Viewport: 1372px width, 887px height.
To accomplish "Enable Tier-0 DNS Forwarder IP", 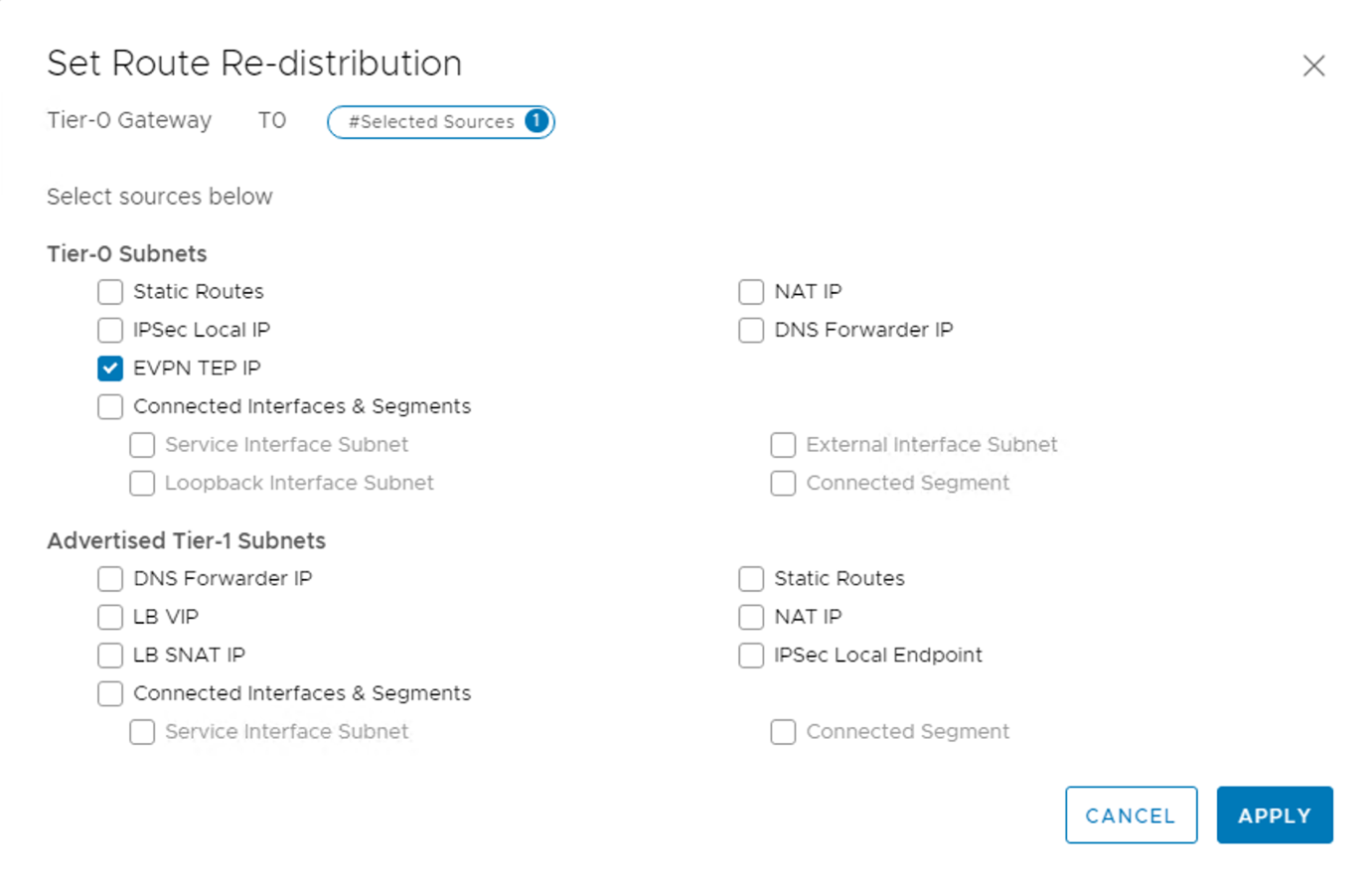I will [751, 330].
